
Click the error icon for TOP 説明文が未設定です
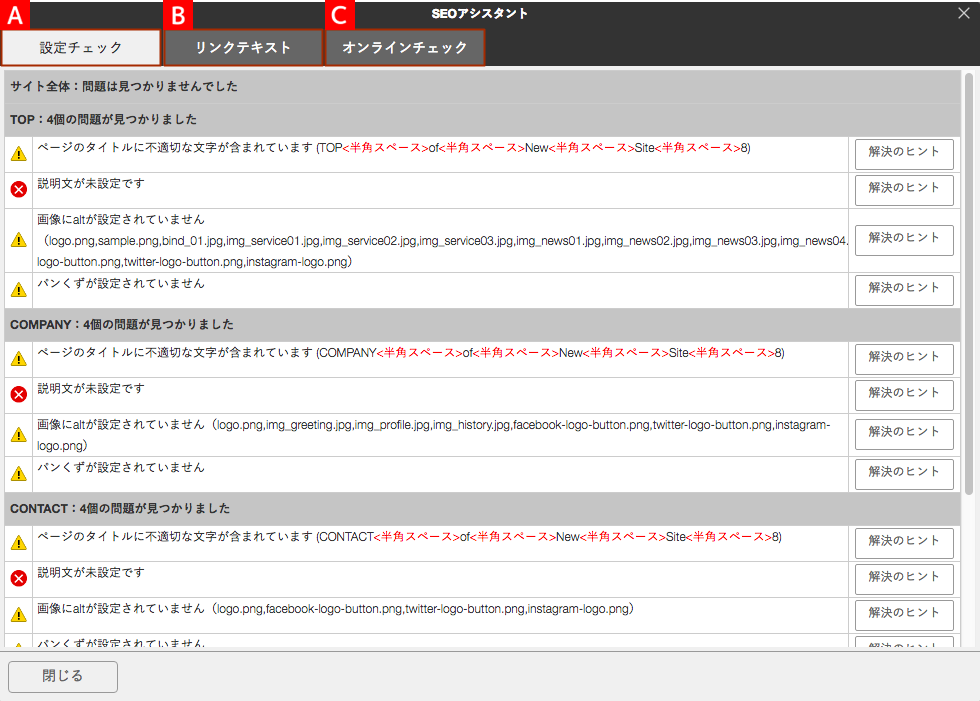coord(19,189)
